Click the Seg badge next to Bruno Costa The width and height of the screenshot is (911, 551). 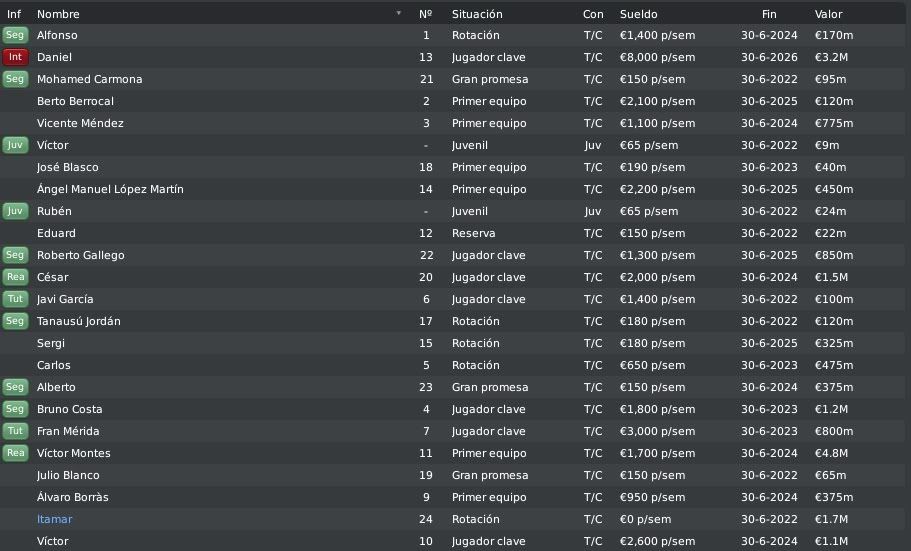(x=15, y=409)
